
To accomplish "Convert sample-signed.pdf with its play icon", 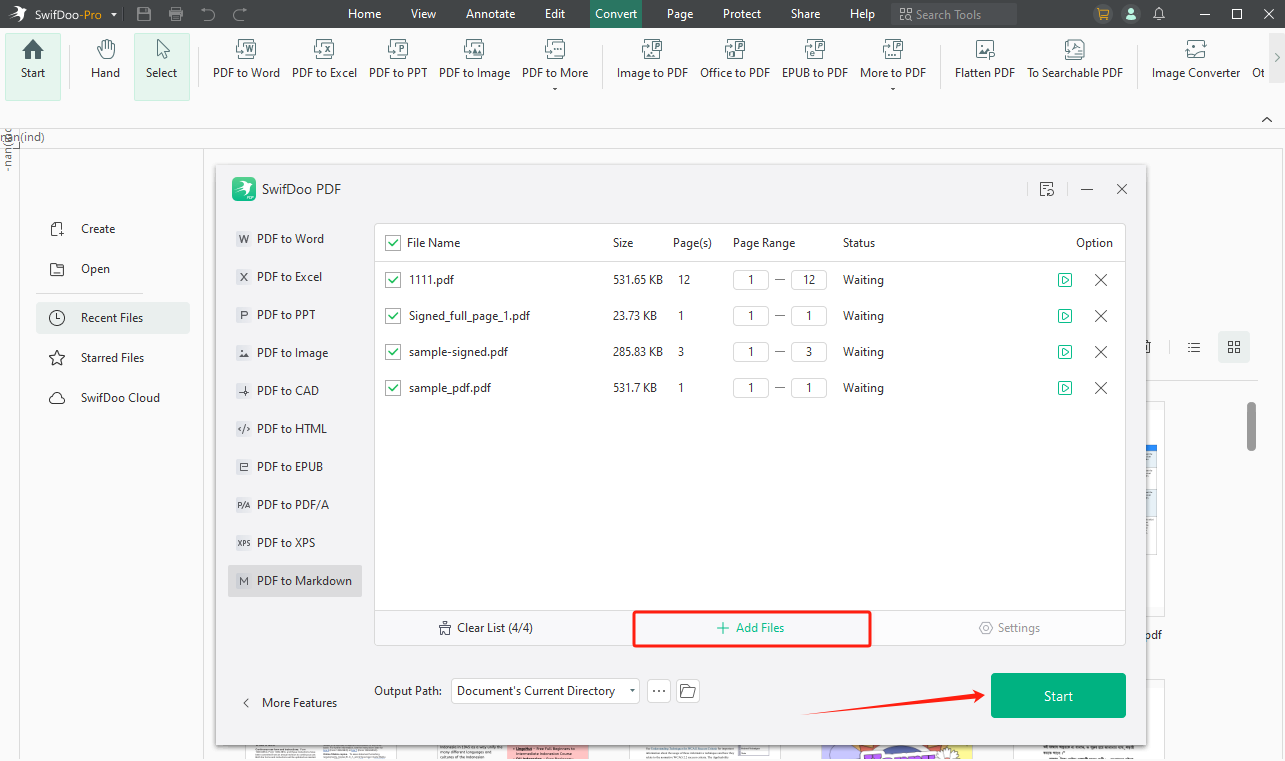I will tap(1065, 352).
